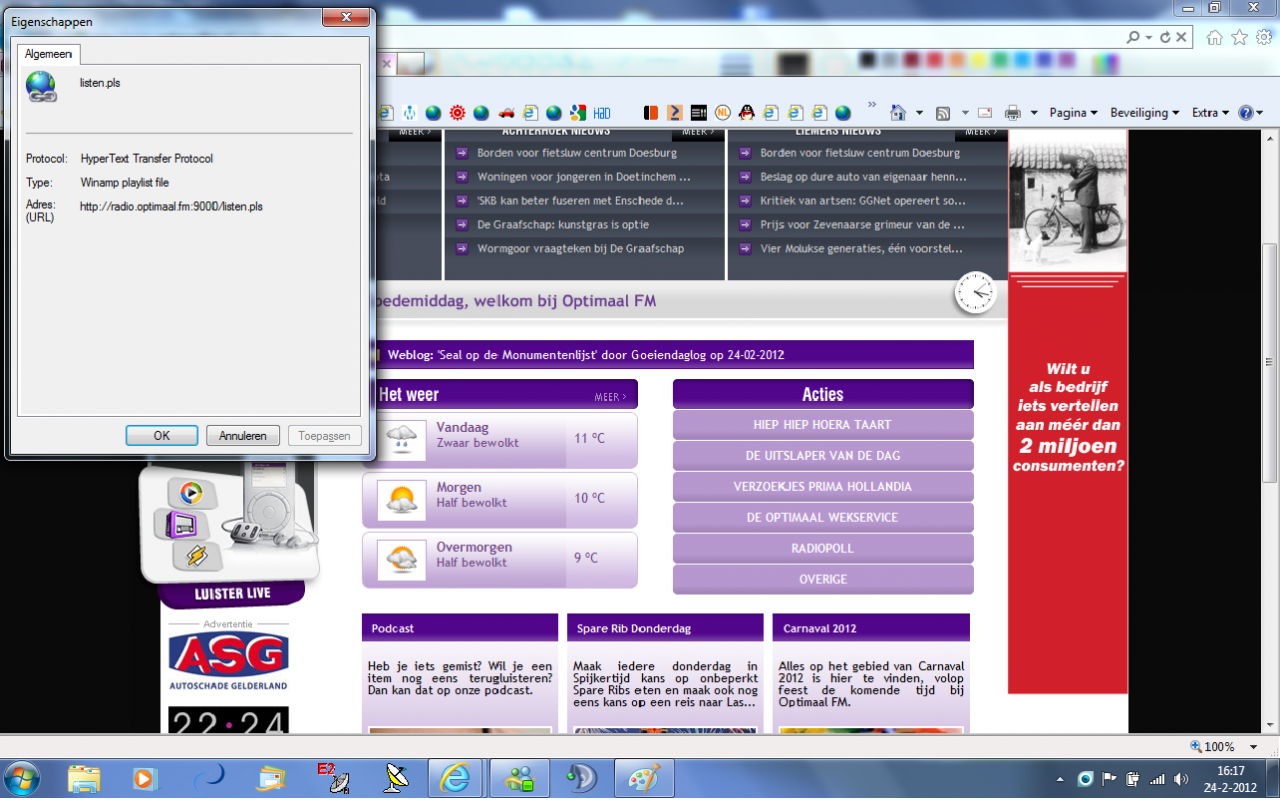1280x800 pixels.
Task: Click the house icon beside the star
Action: coord(1214,37)
